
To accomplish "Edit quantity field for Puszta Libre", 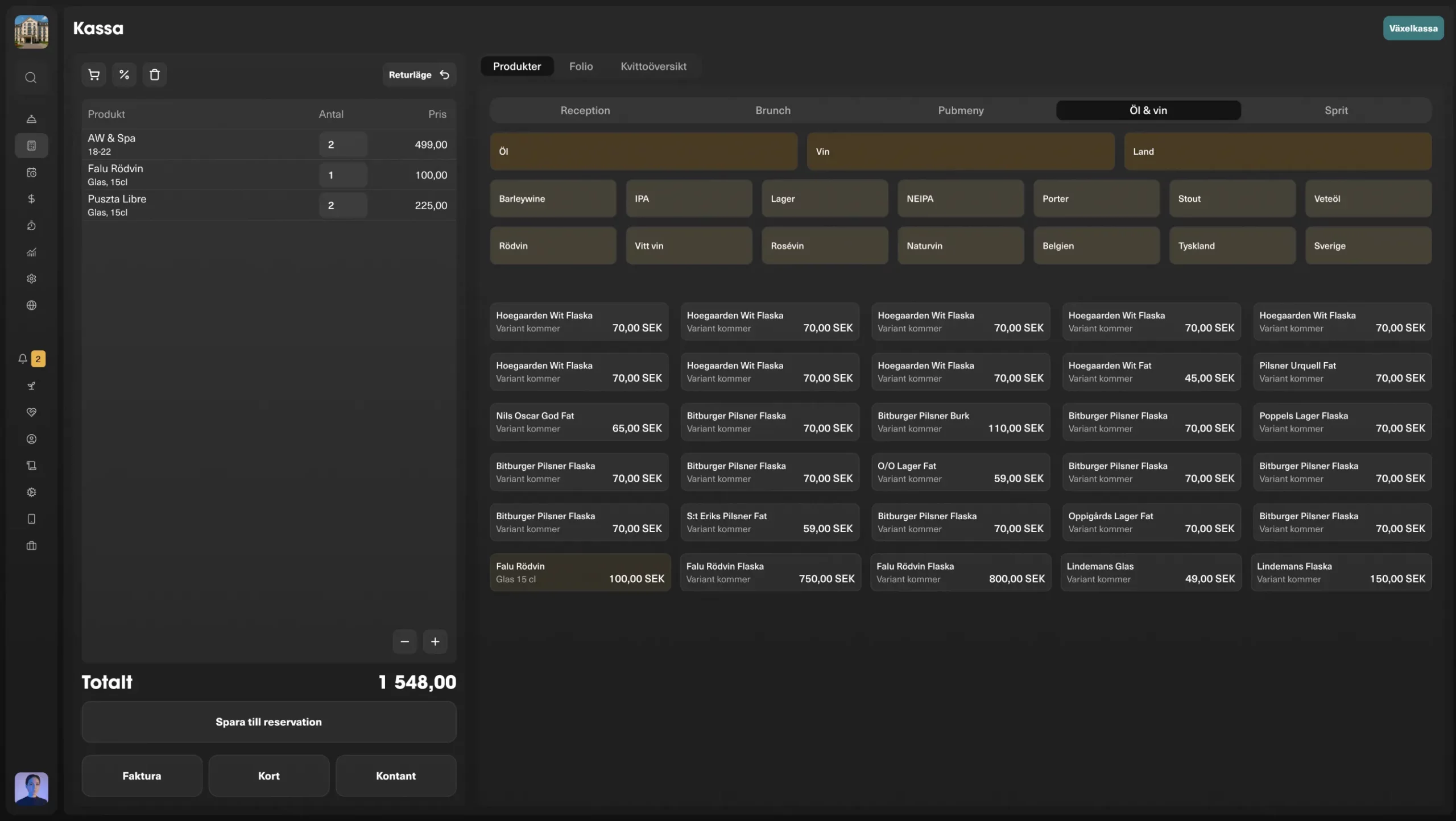I will tap(342, 205).
